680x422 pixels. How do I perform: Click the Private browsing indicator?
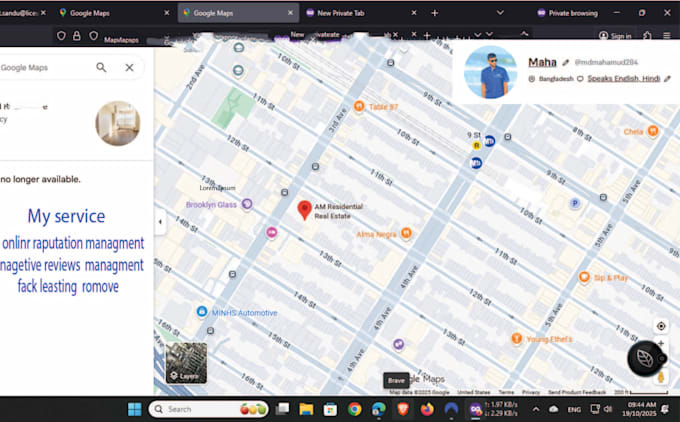[567, 13]
